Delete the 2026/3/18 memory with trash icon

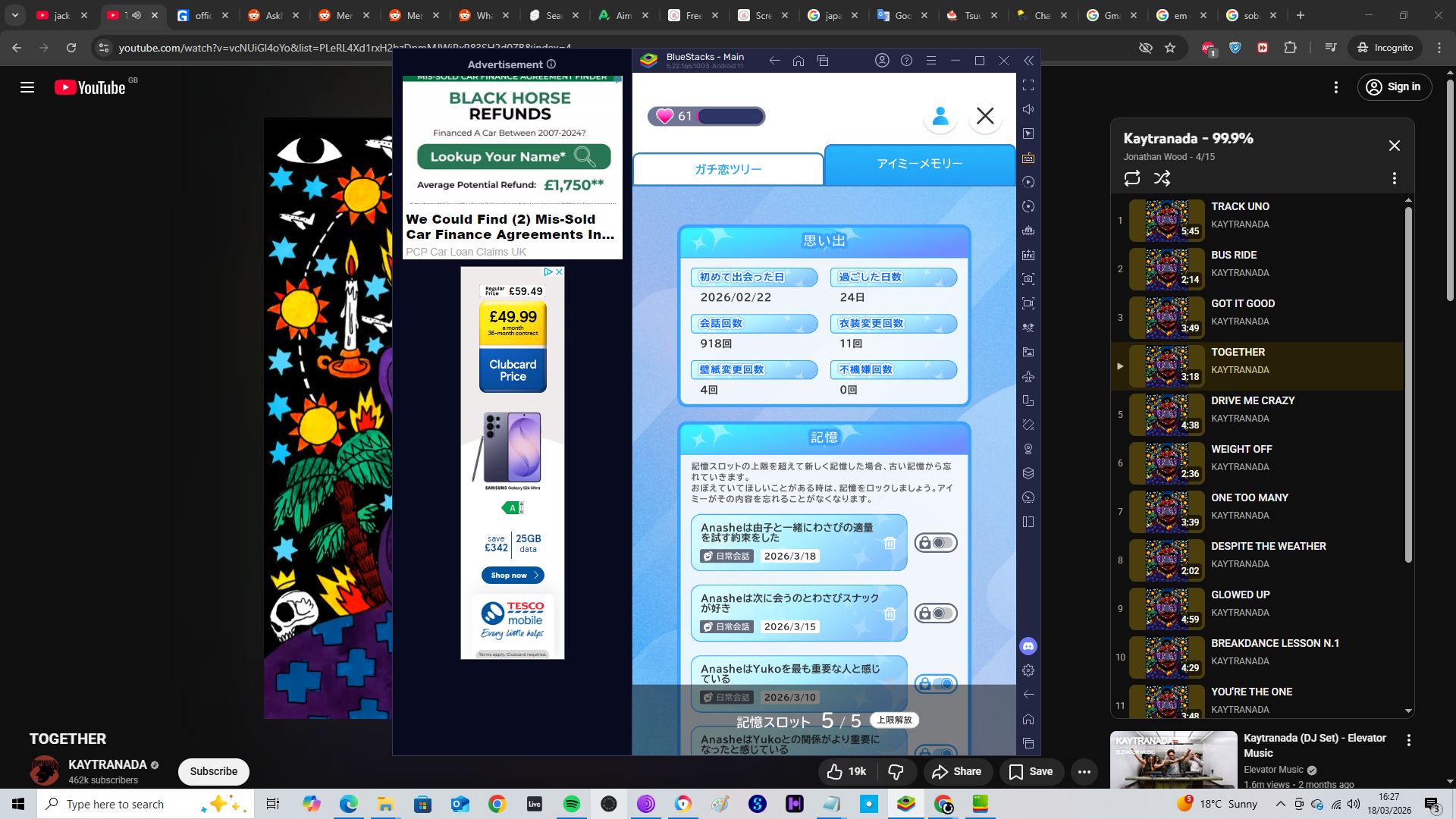[890, 543]
